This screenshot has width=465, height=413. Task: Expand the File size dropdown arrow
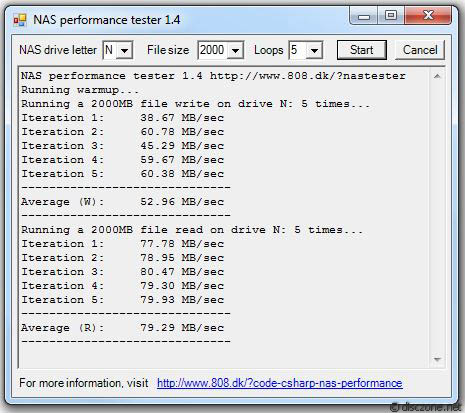(235, 51)
